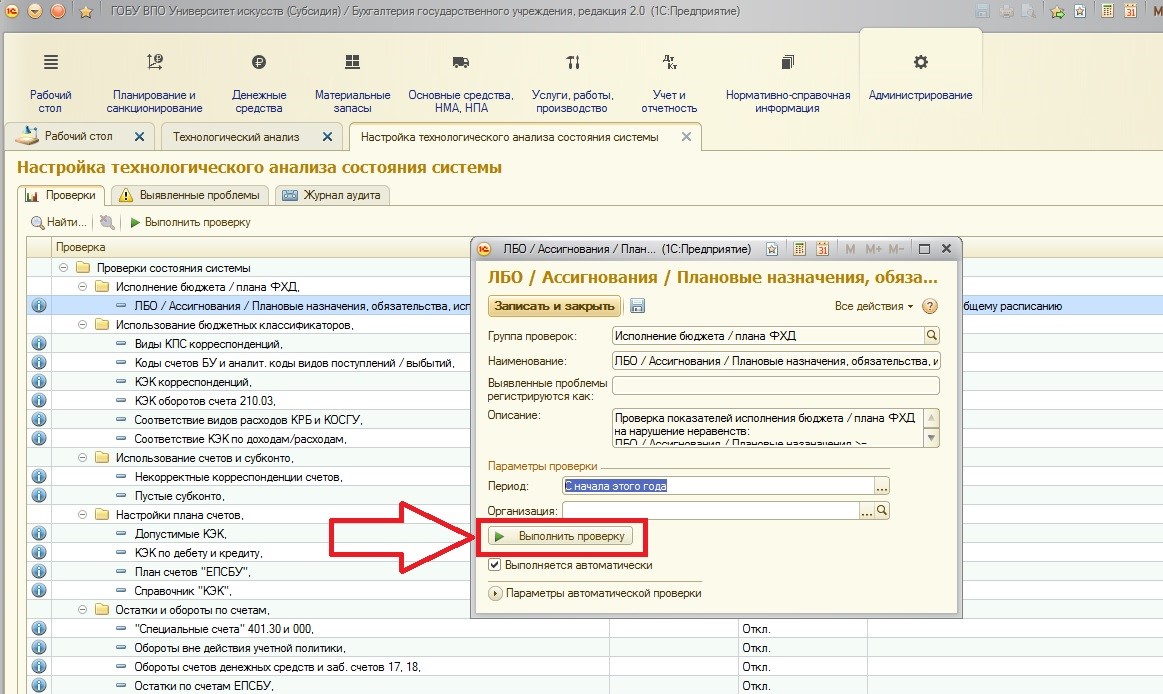Switch to the Журнал аудита tab
Viewport: 1163px width, 694px height.
(x=332, y=195)
